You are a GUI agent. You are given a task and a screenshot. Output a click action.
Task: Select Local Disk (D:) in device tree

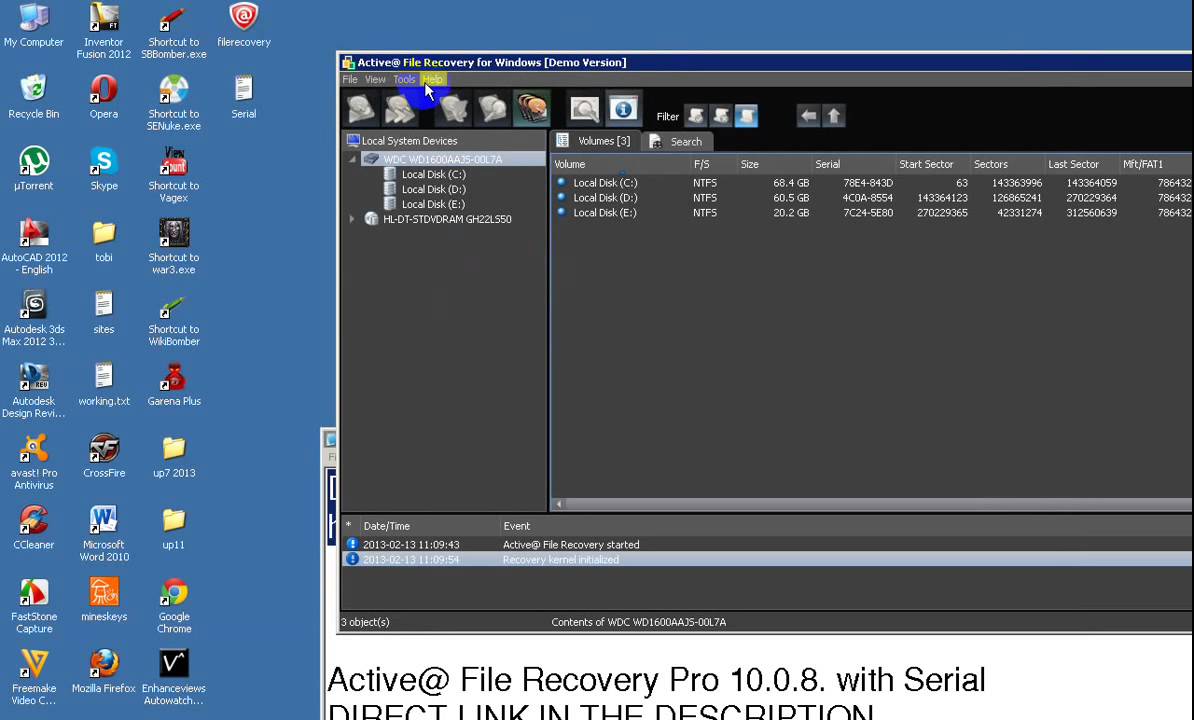[x=433, y=189]
